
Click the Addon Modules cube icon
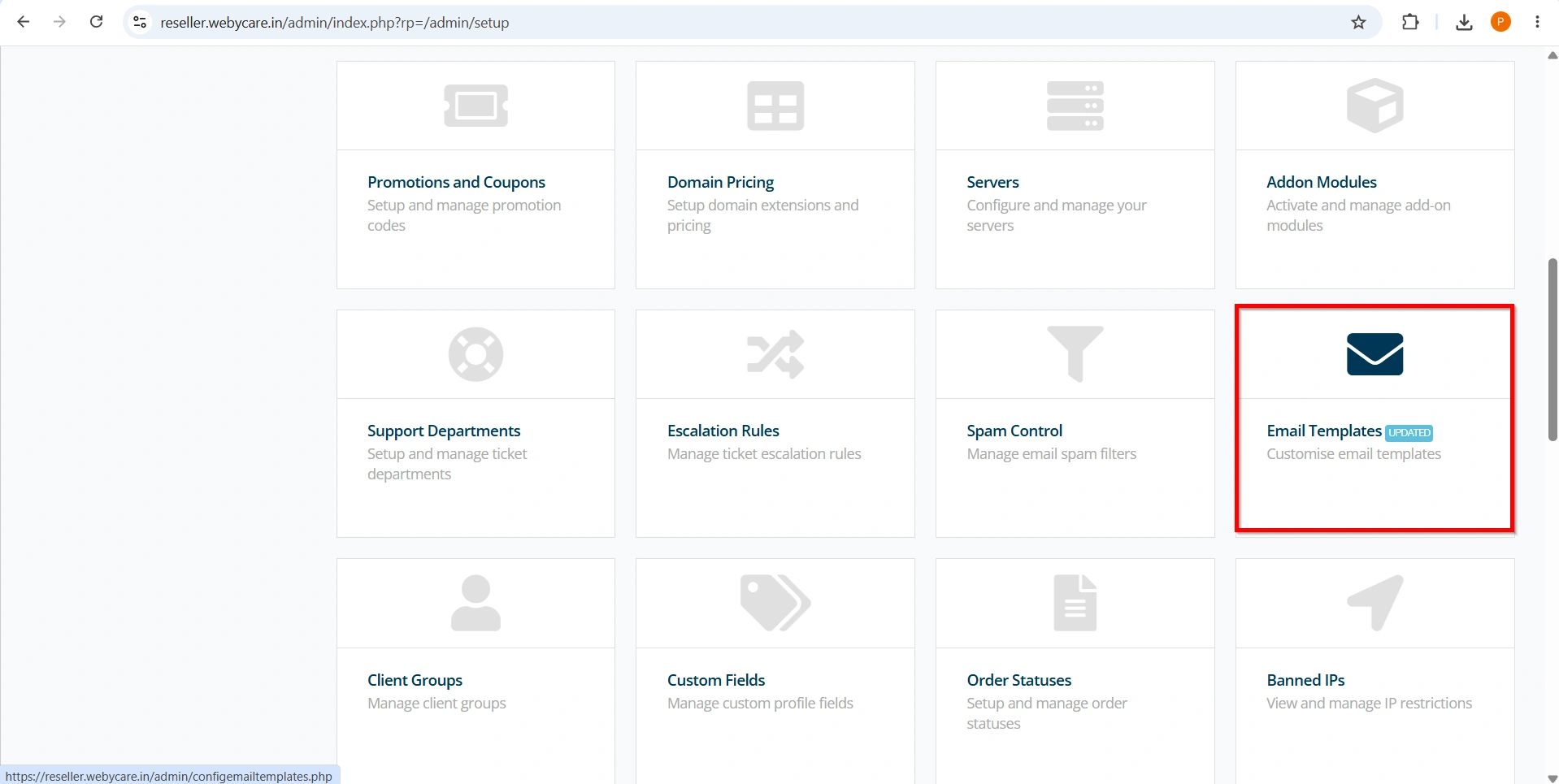tap(1374, 106)
